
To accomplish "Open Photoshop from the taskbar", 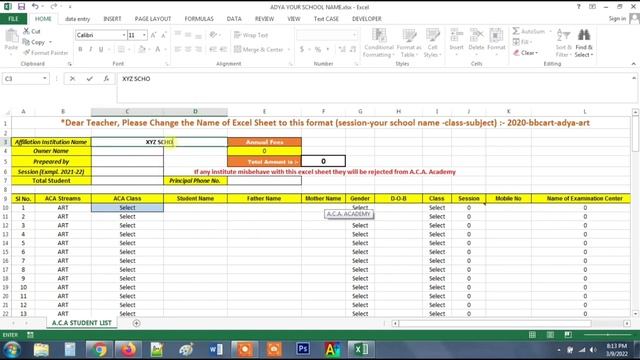I will (303, 349).
